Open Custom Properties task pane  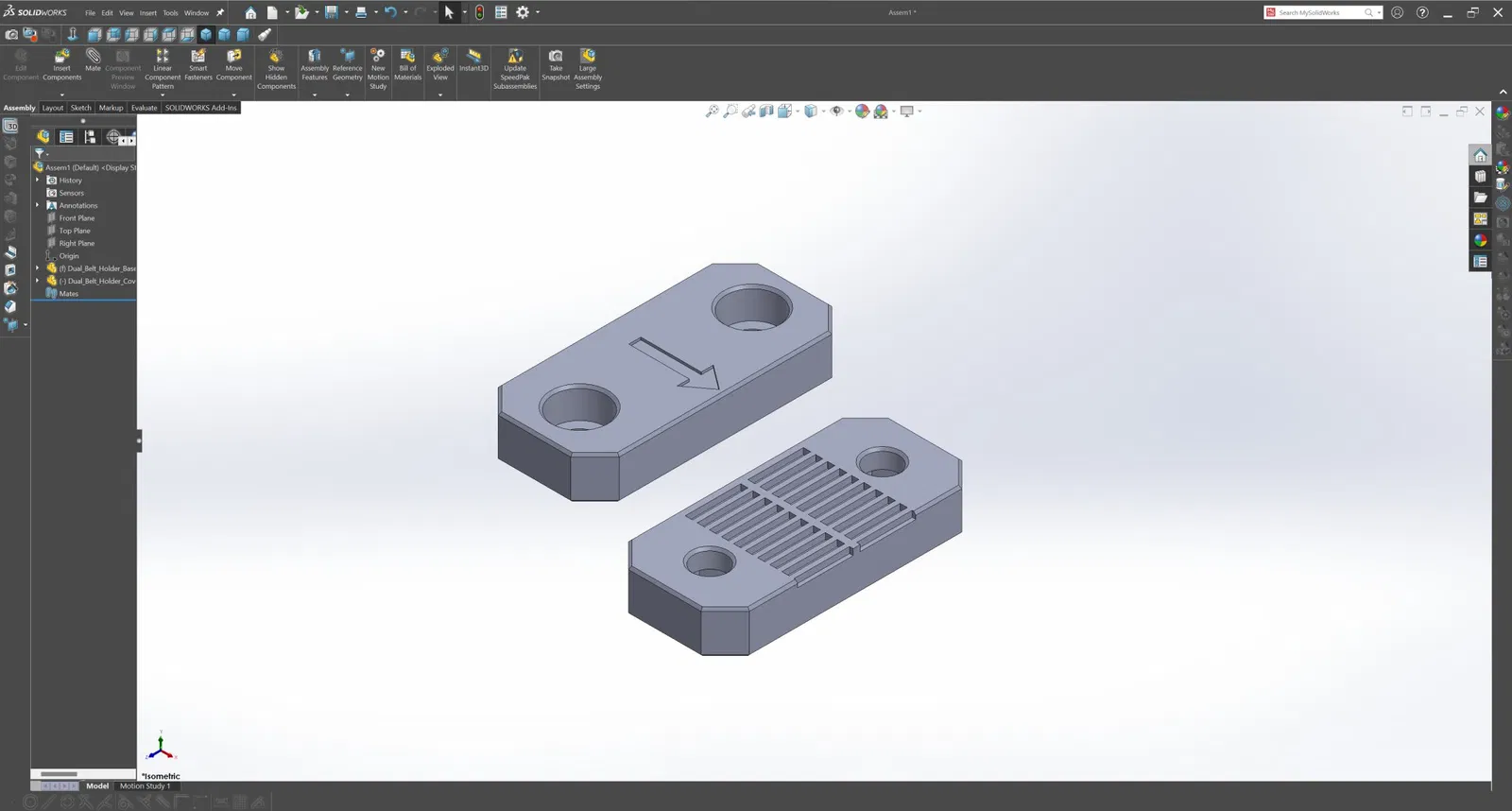[x=1481, y=262]
